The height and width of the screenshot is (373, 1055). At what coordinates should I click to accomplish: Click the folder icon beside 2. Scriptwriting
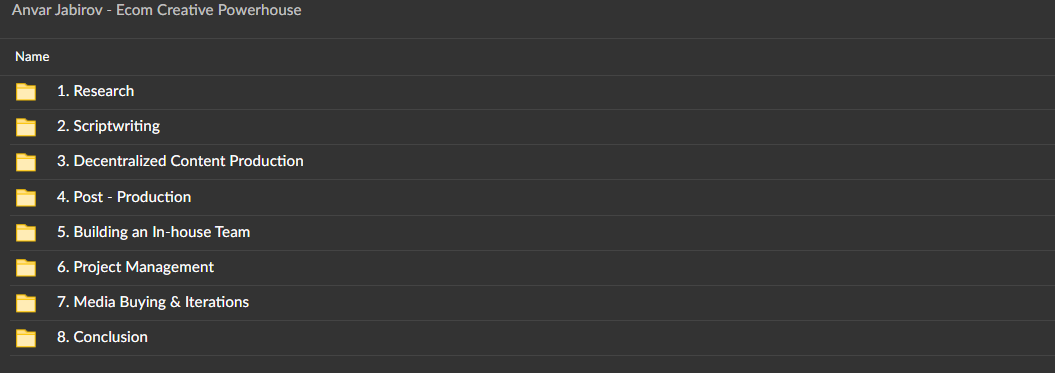(x=26, y=127)
